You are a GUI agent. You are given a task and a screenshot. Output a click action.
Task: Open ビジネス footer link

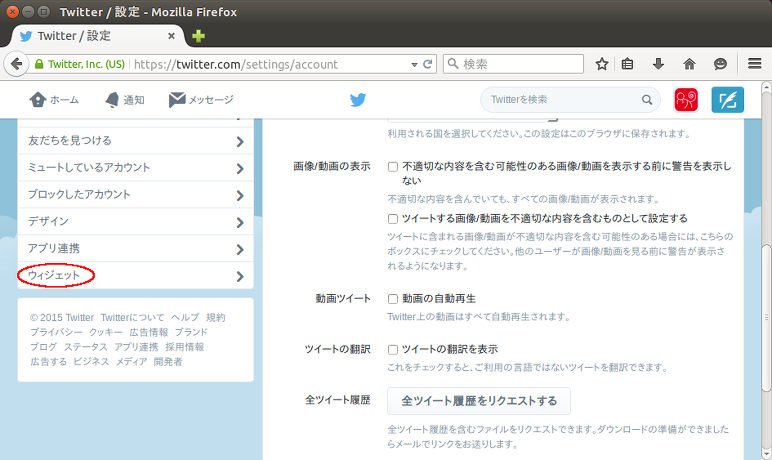pyautogui.click(x=91, y=362)
